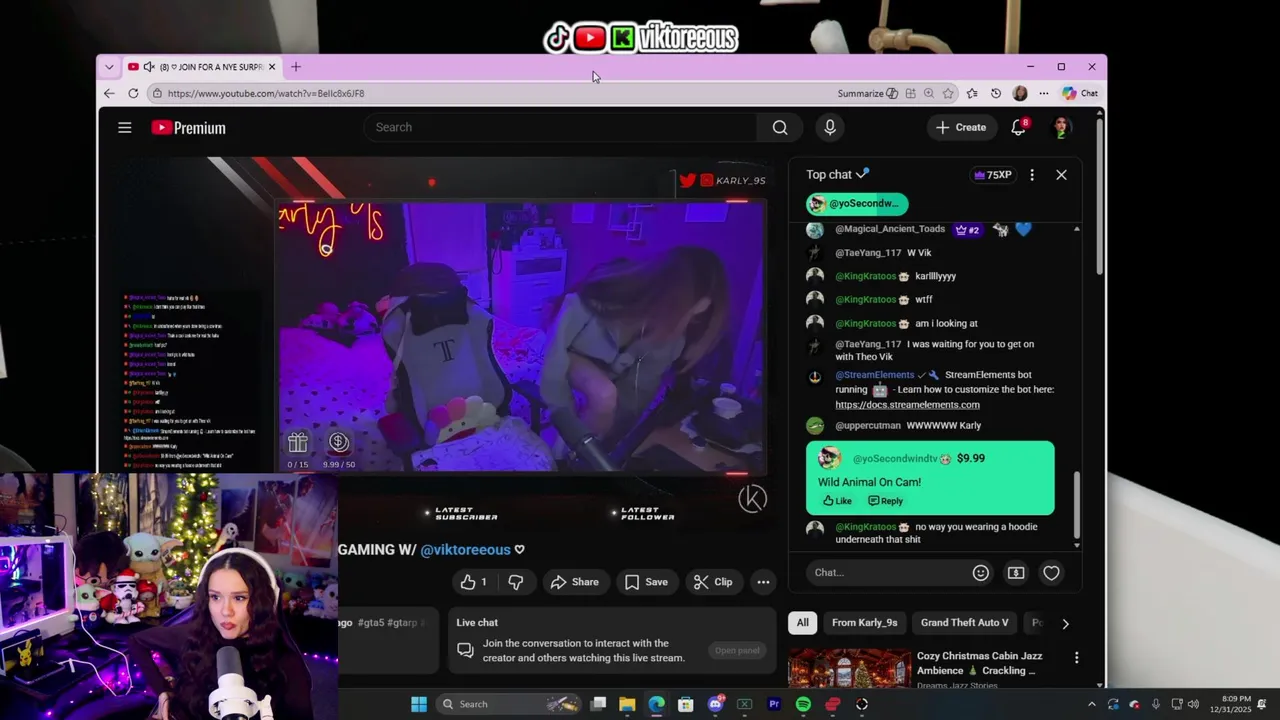Open YouTube account avatar menu
This screenshot has width=1280, height=720.
[x=1062, y=127]
